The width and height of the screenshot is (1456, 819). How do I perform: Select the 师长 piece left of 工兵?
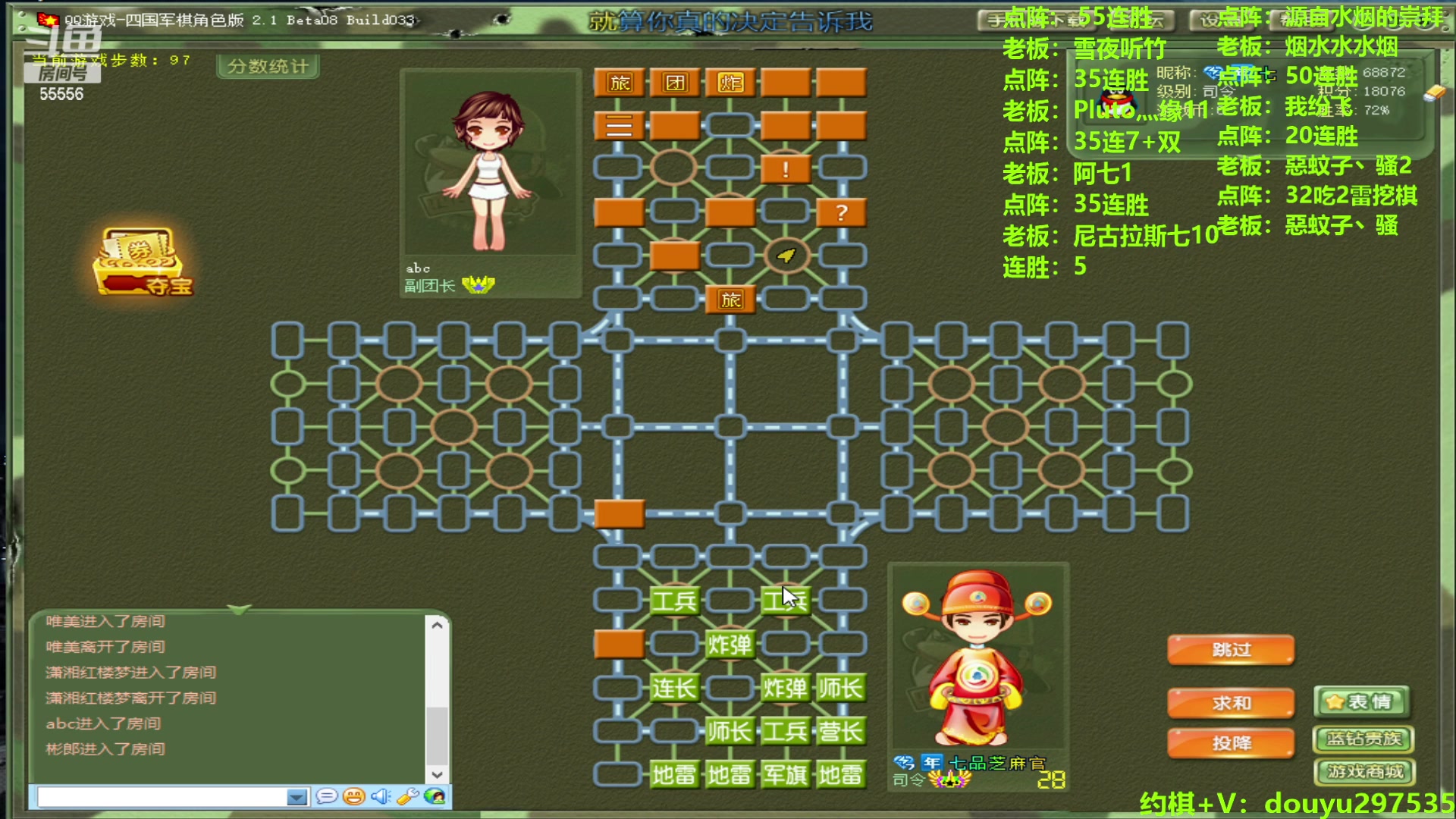tap(730, 732)
